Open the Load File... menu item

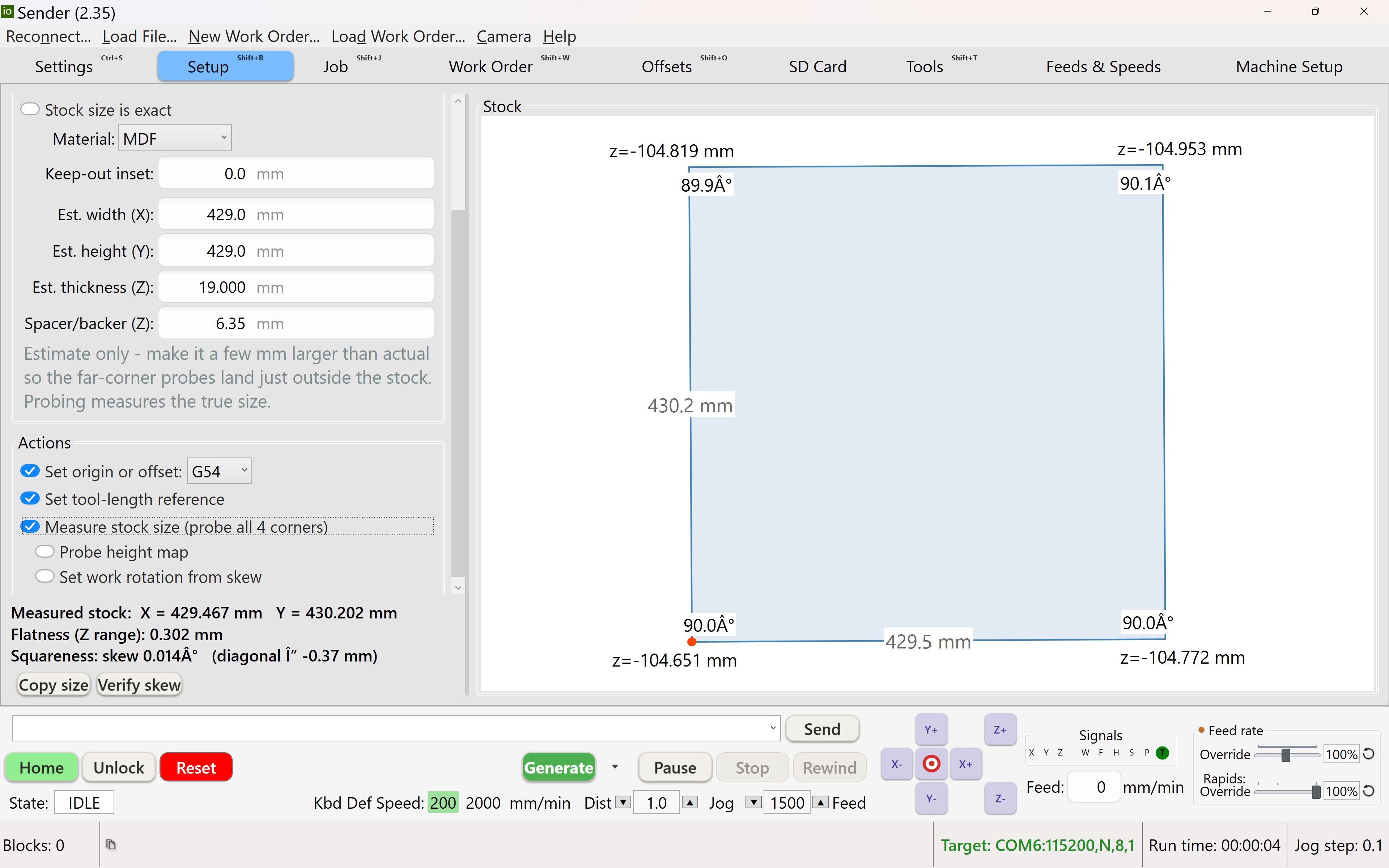click(x=140, y=36)
